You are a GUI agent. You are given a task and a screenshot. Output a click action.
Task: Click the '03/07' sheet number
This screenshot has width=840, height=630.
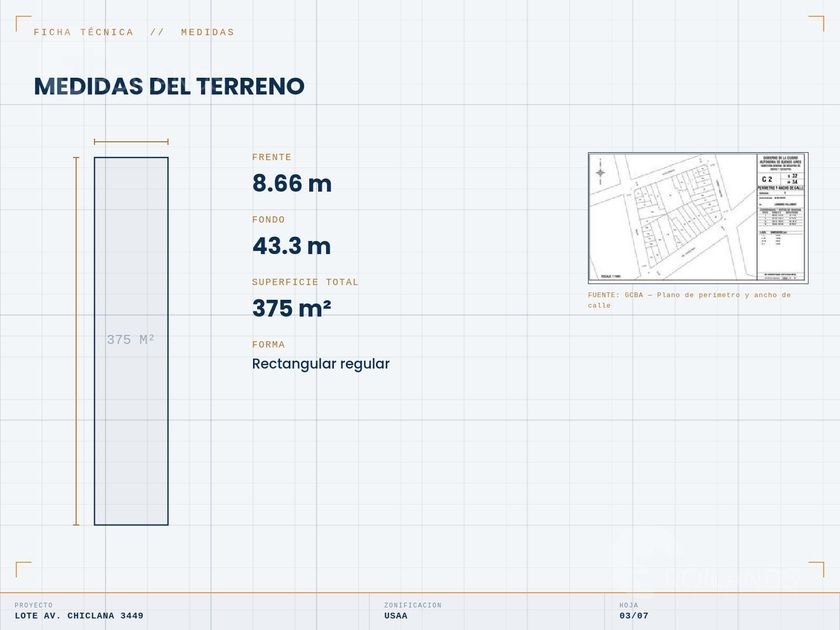(x=634, y=616)
